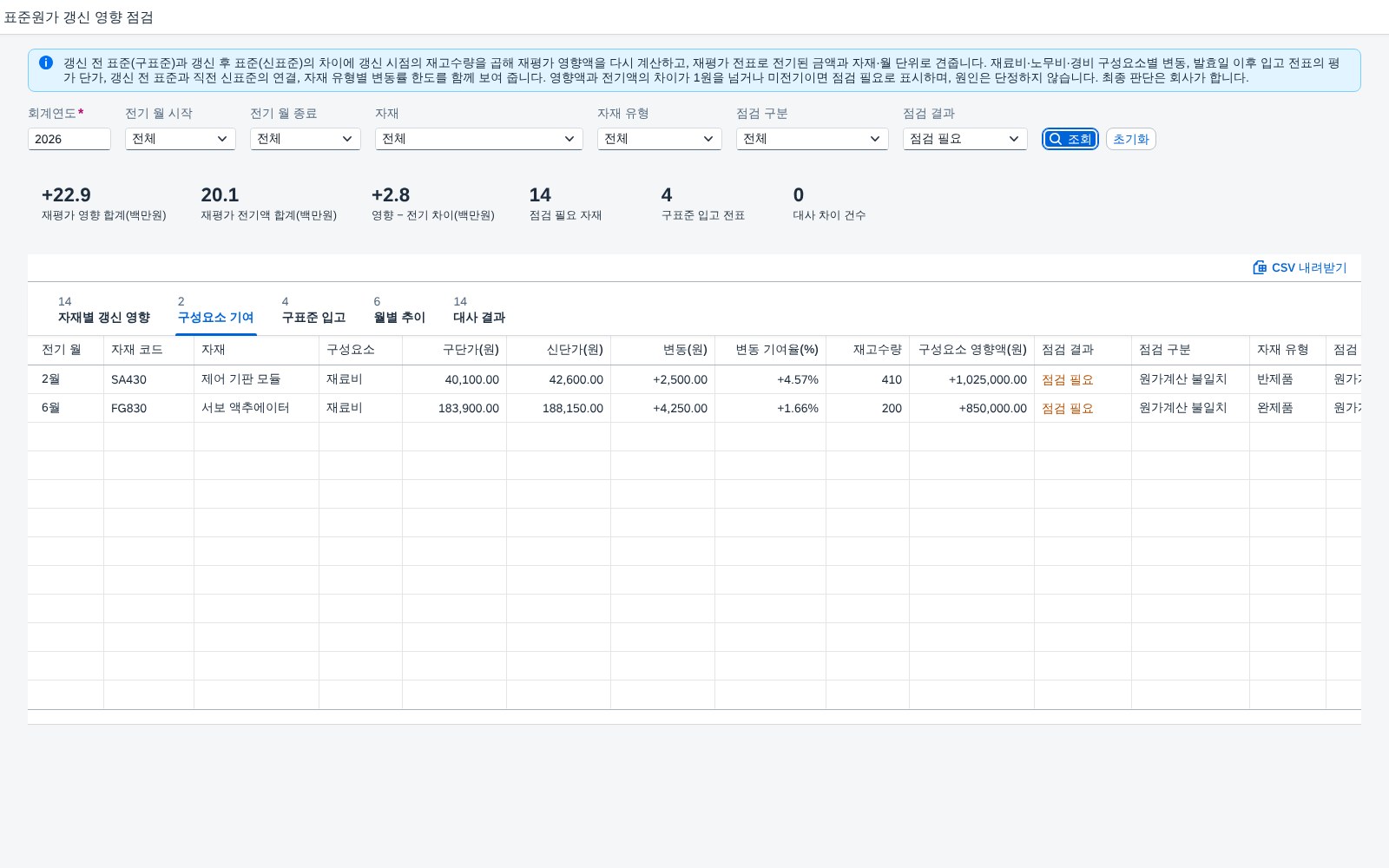Click the CSV 내려받기 download icon
1389x868 pixels.
[x=1260, y=267]
